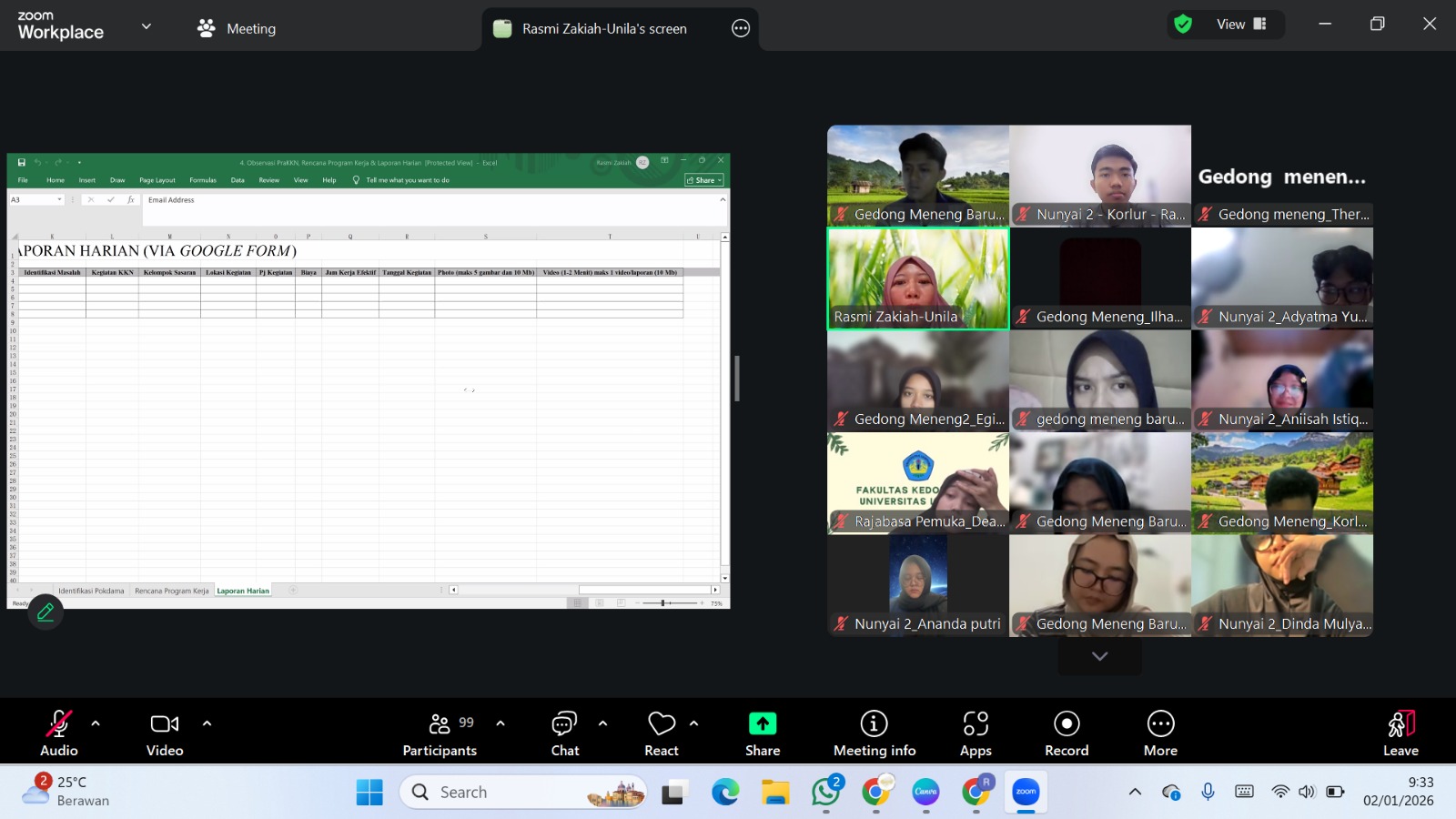Open the React hearts icon
Viewport: 1456px width, 819px height.
pyautogui.click(x=662, y=724)
